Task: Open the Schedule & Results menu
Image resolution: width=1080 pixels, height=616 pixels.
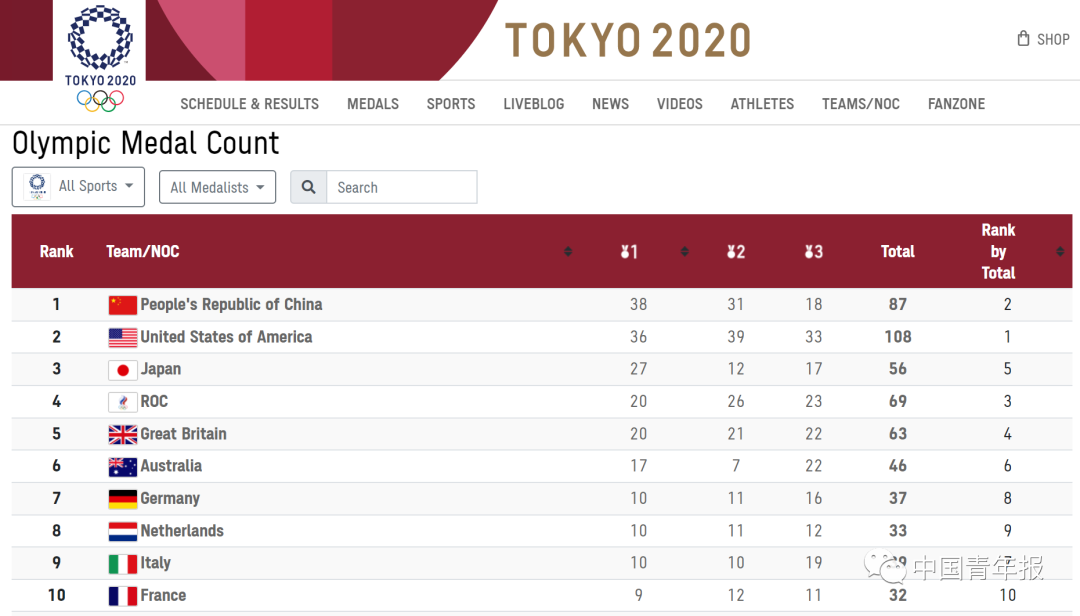Action: pyautogui.click(x=249, y=104)
